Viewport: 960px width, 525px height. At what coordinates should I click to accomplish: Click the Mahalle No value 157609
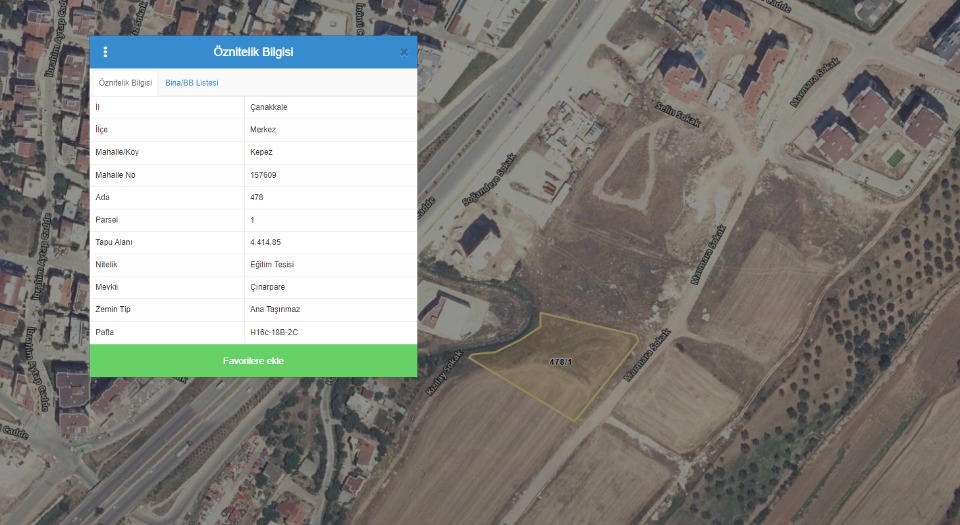click(263, 175)
